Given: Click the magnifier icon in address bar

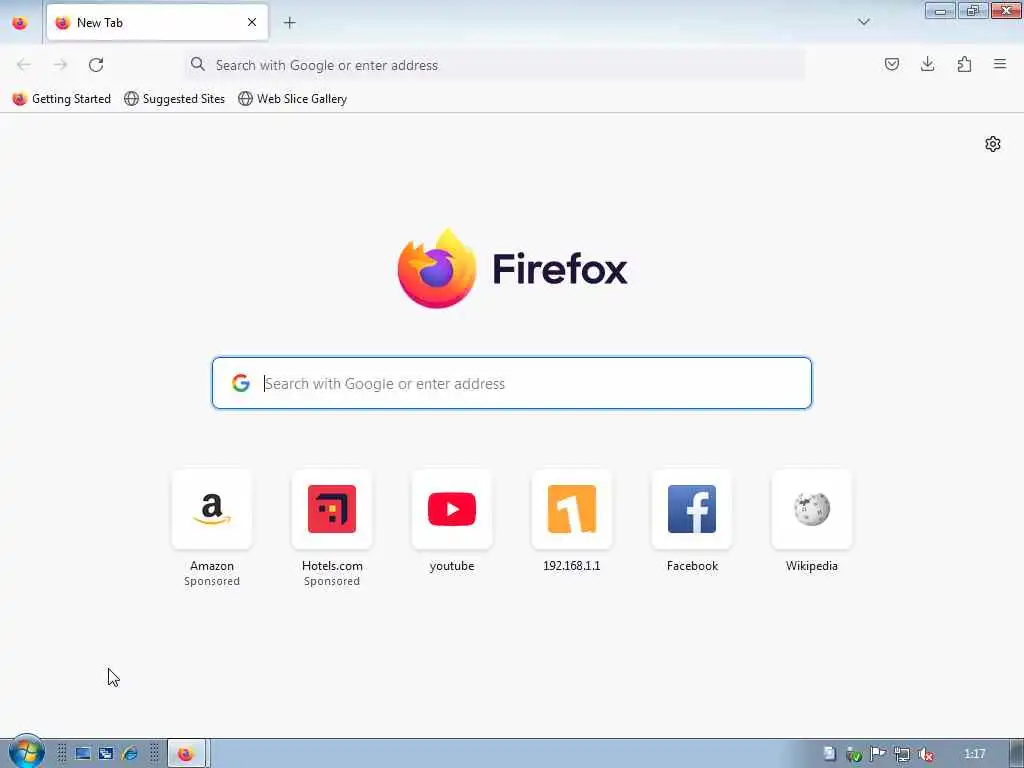Looking at the screenshot, I should [x=197, y=64].
